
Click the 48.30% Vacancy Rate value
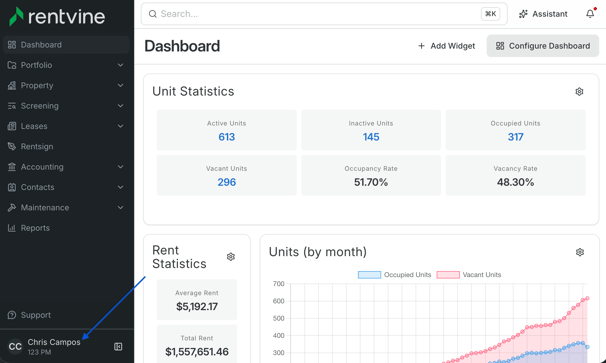click(516, 182)
